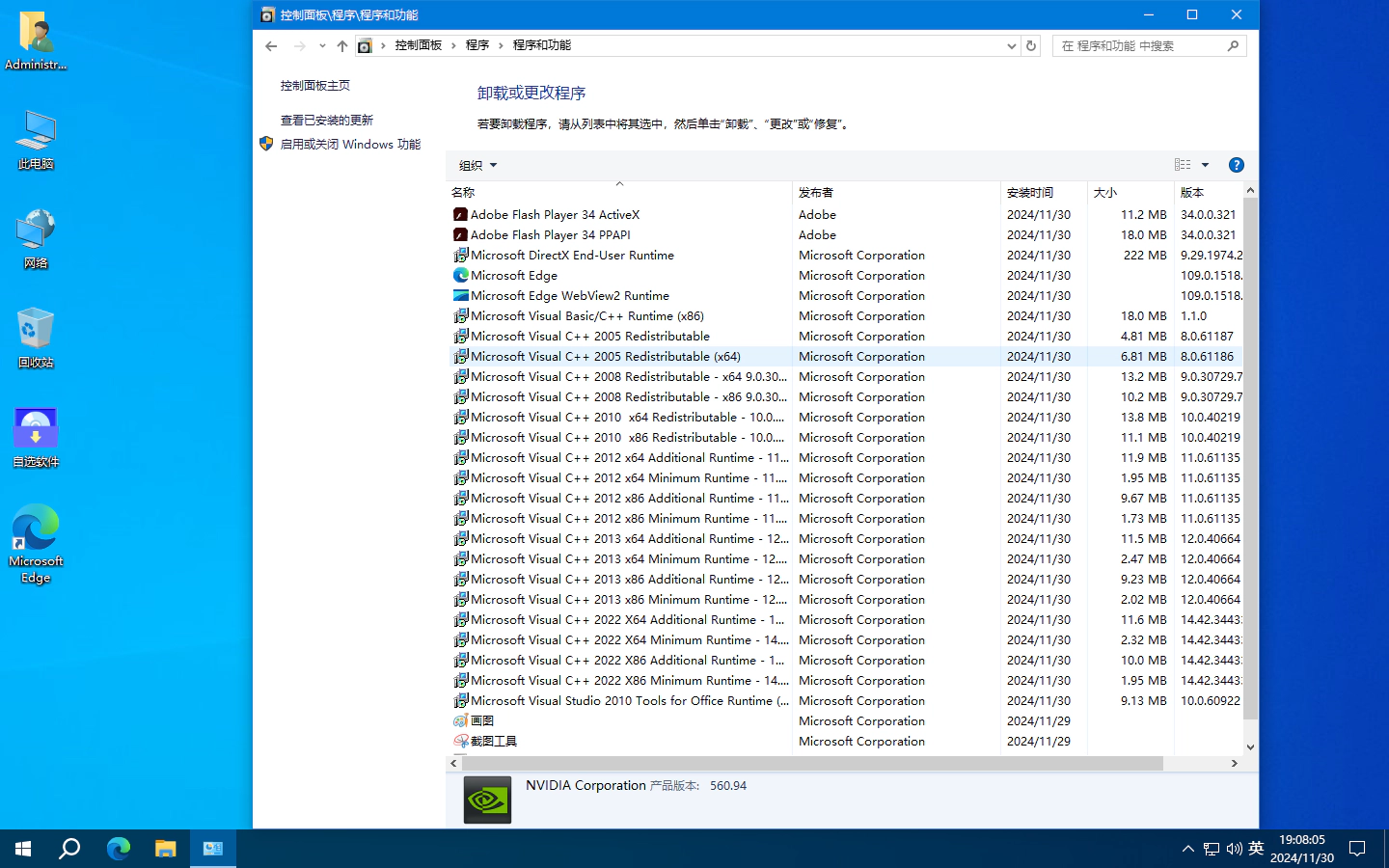Expand the view options dropdown arrow
The width and height of the screenshot is (1389, 868).
pyautogui.click(x=1205, y=165)
